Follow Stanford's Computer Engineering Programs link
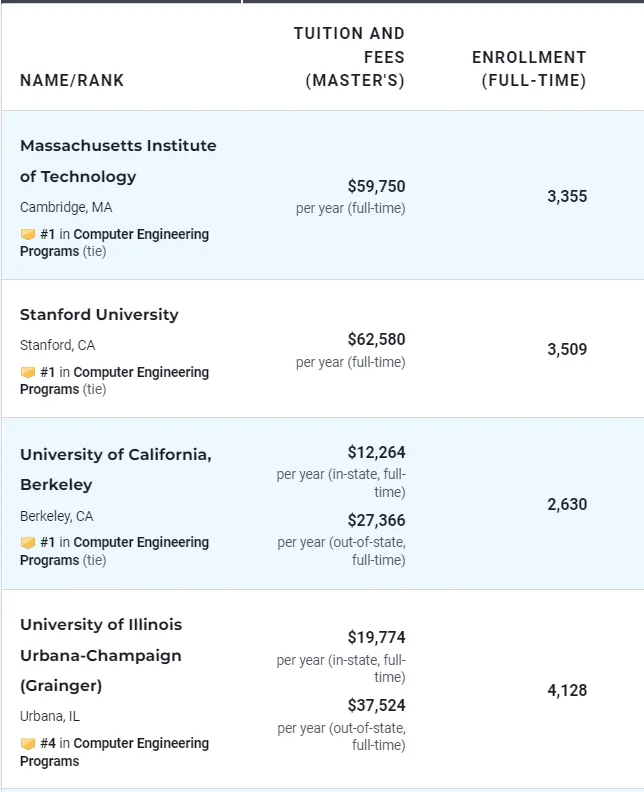 click(141, 373)
